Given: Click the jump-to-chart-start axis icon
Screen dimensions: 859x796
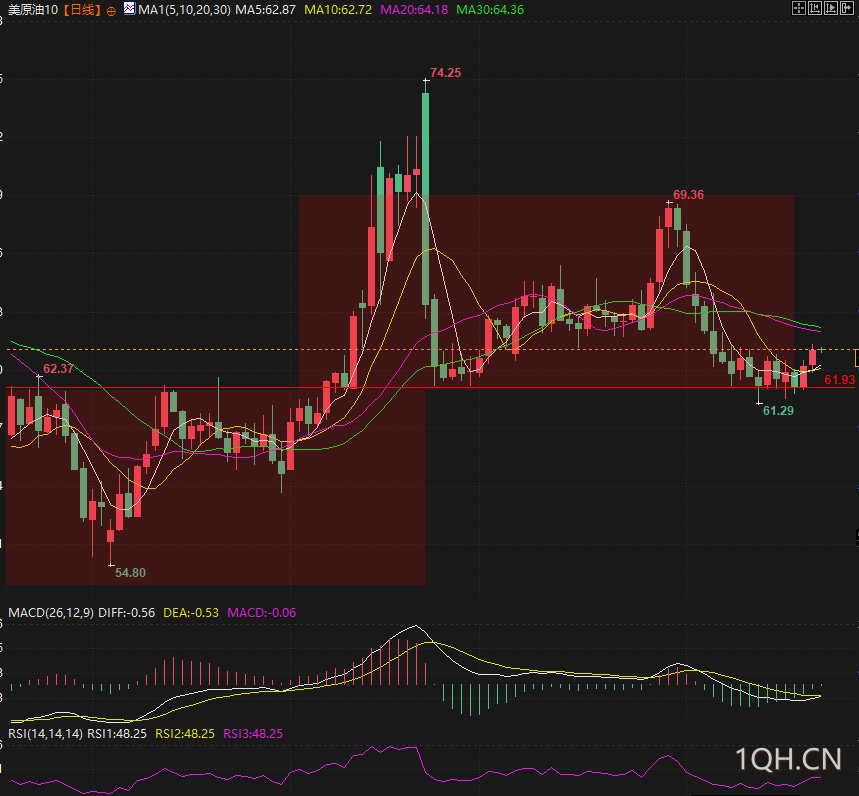Looking at the screenshot, I should pos(815,9).
